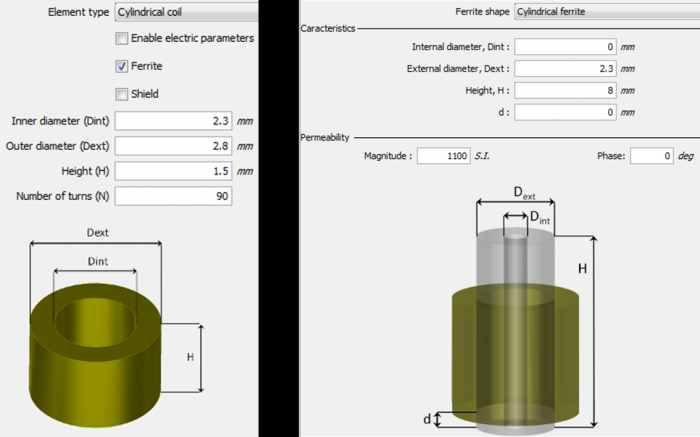Edit the permeability Magnitude field with 1100
This screenshot has width=700, height=437.
point(444,156)
